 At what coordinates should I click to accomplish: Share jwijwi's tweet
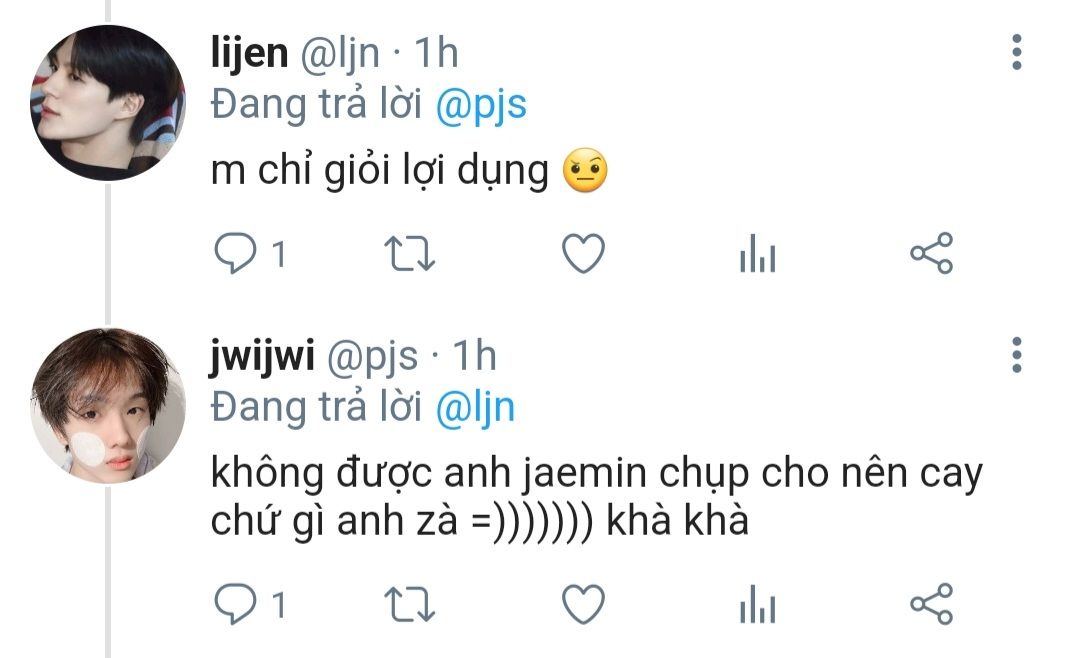coord(931,605)
